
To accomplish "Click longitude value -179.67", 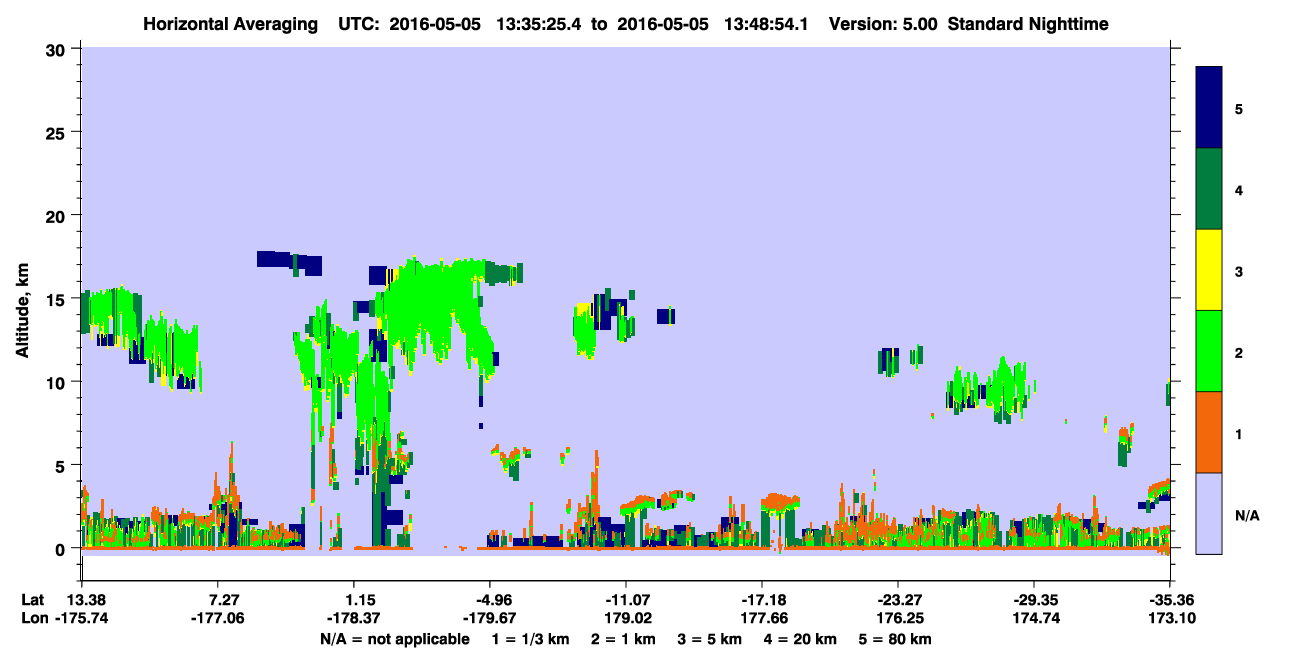I will (489, 619).
